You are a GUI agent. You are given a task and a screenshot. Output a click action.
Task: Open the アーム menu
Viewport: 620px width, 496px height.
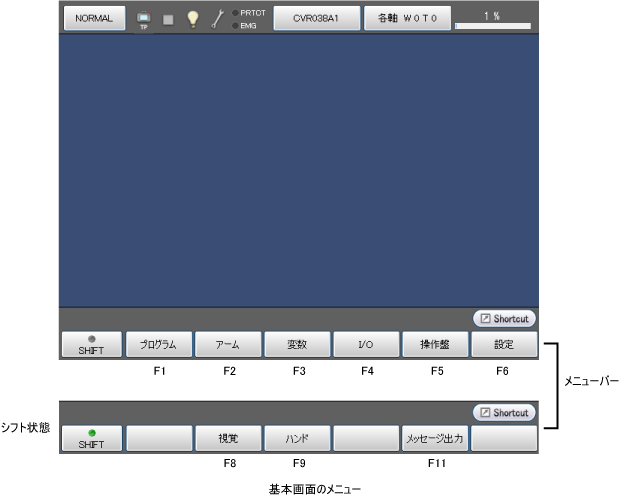[x=227, y=345]
